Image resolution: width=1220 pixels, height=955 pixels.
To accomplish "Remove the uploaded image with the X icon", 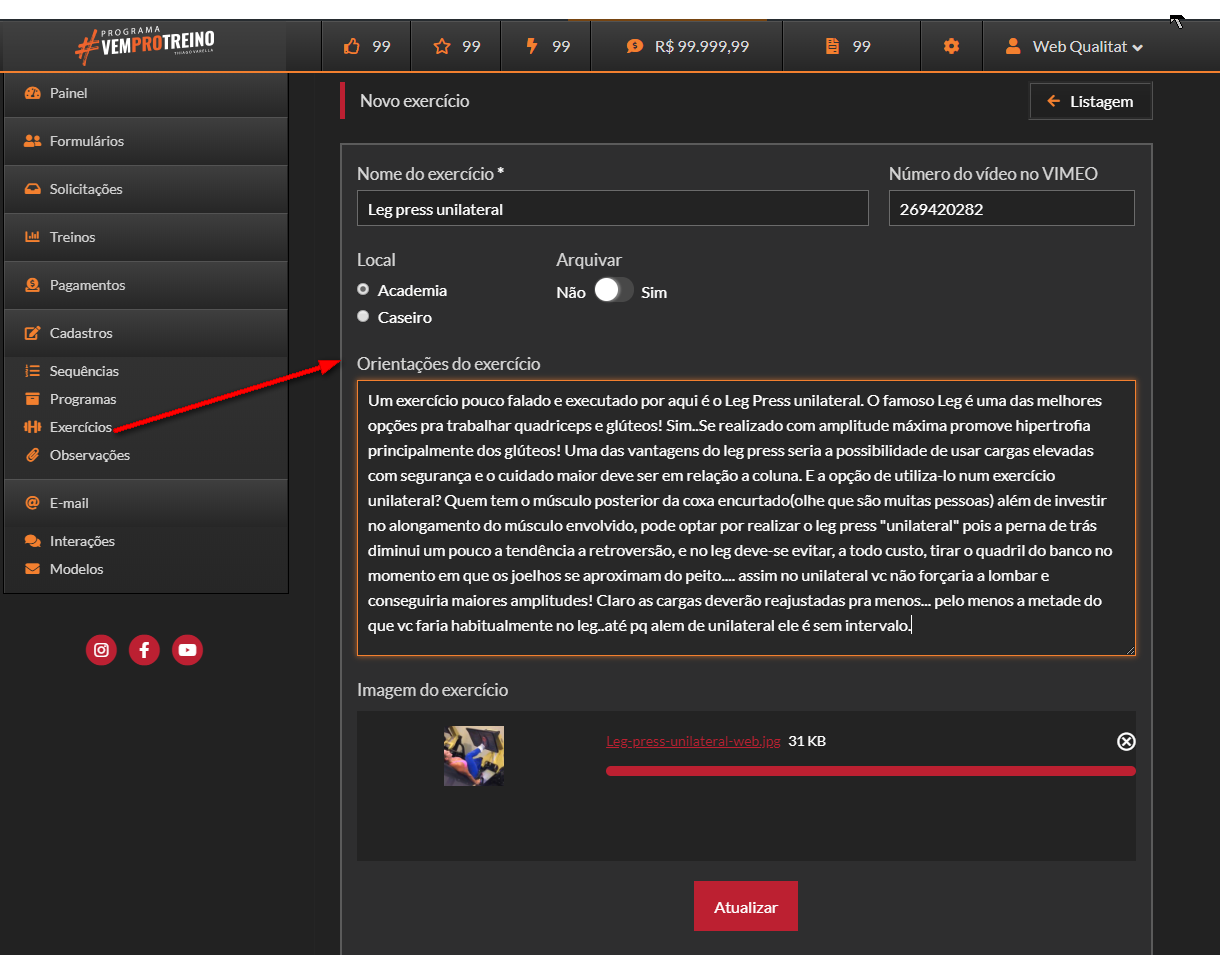I will (x=1126, y=741).
